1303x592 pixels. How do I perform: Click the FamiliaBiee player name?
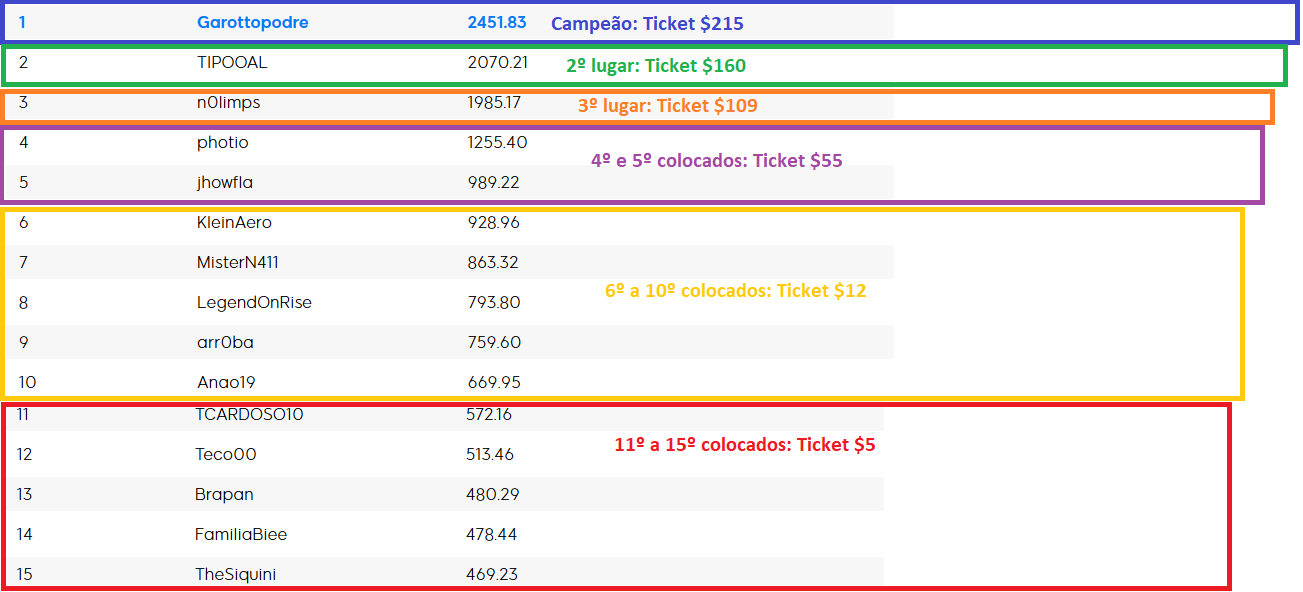coord(241,534)
